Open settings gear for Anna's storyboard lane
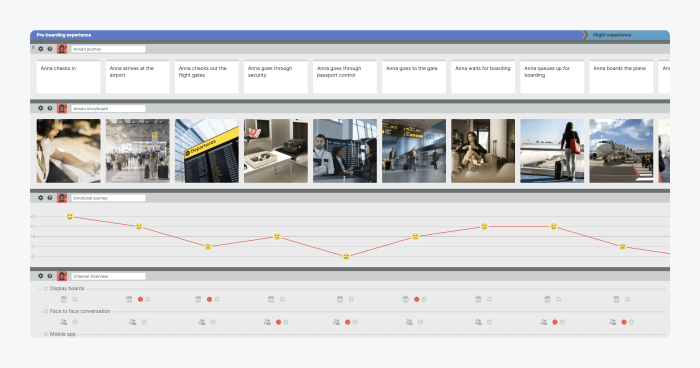The image size is (700, 368). pos(41,108)
